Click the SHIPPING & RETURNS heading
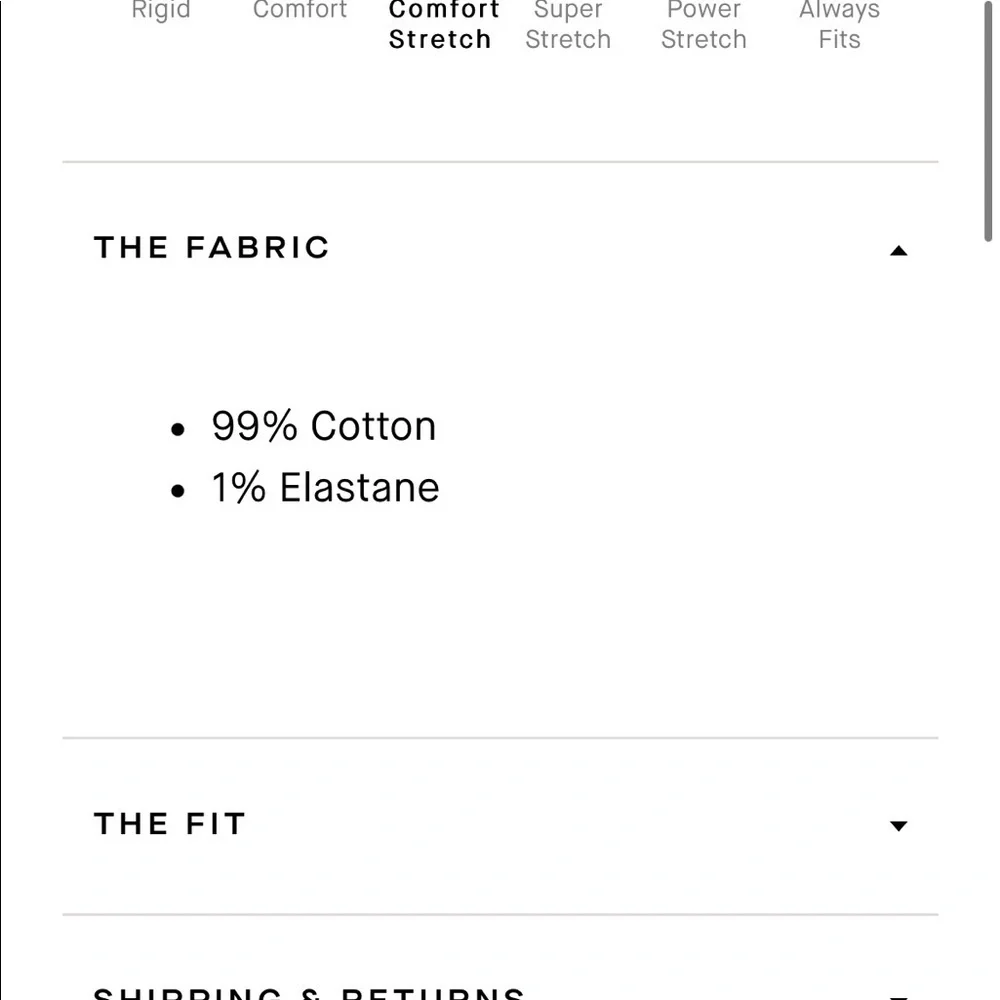This screenshot has height=1000, width=1000. (x=309, y=993)
